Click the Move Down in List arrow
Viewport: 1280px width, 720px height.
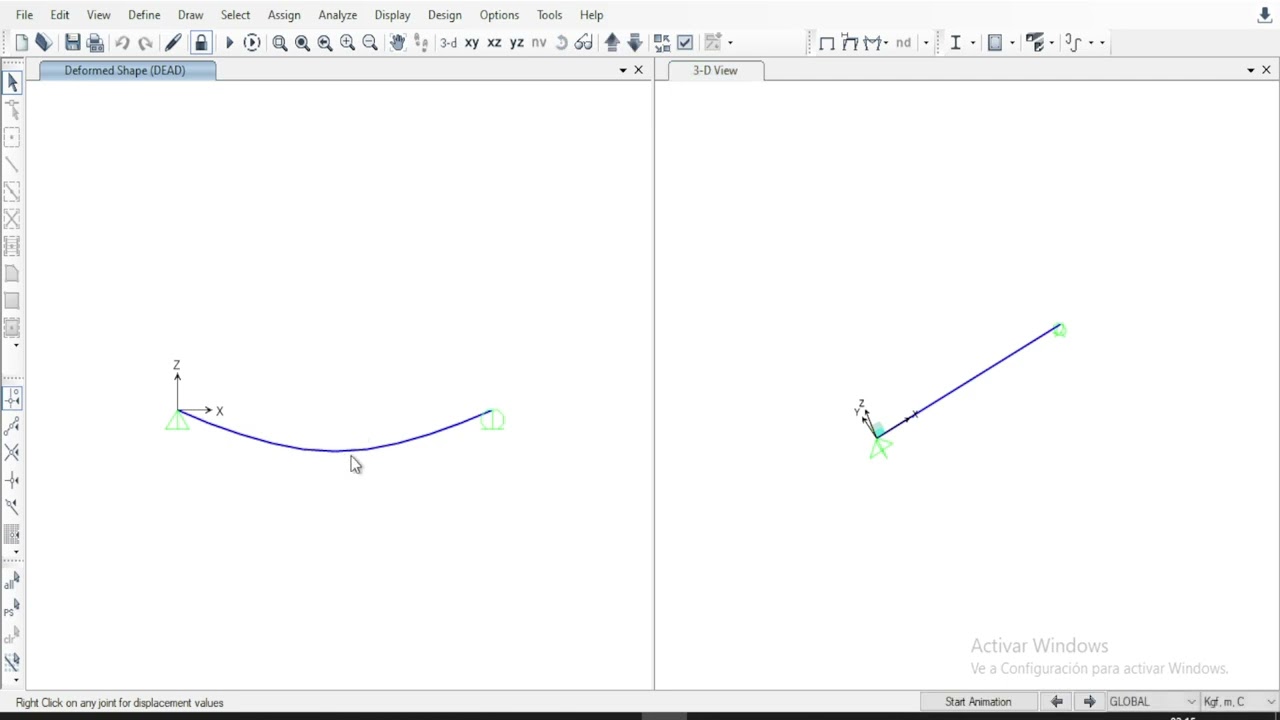coord(634,42)
